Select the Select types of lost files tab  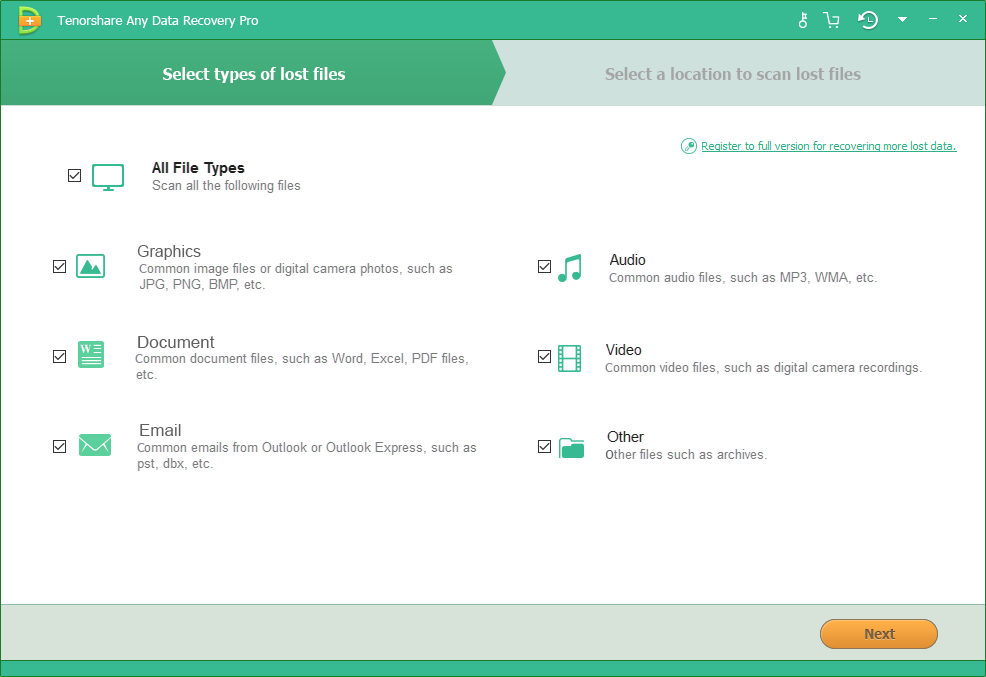pyautogui.click(x=253, y=73)
